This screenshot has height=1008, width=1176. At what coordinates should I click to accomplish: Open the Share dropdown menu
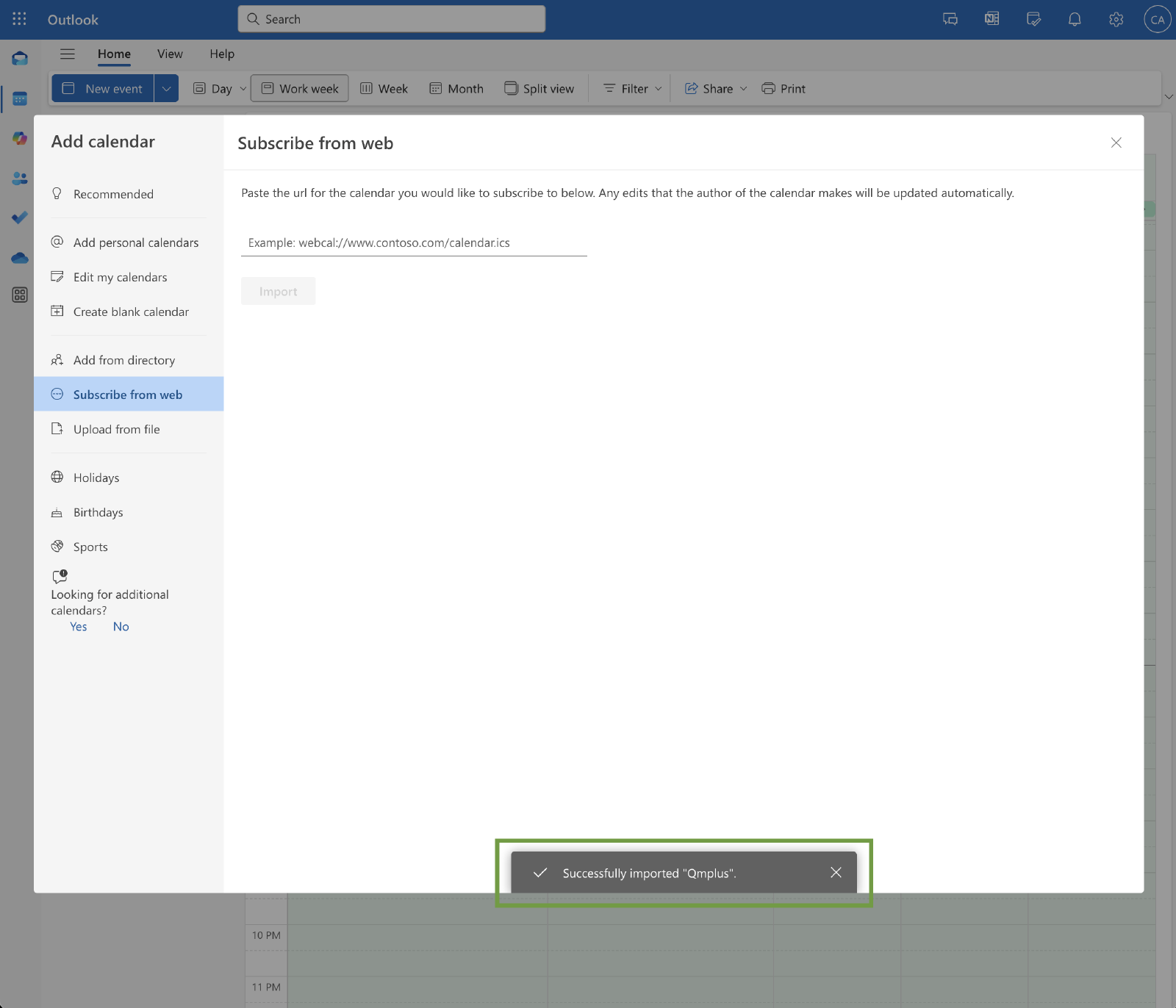[716, 89]
